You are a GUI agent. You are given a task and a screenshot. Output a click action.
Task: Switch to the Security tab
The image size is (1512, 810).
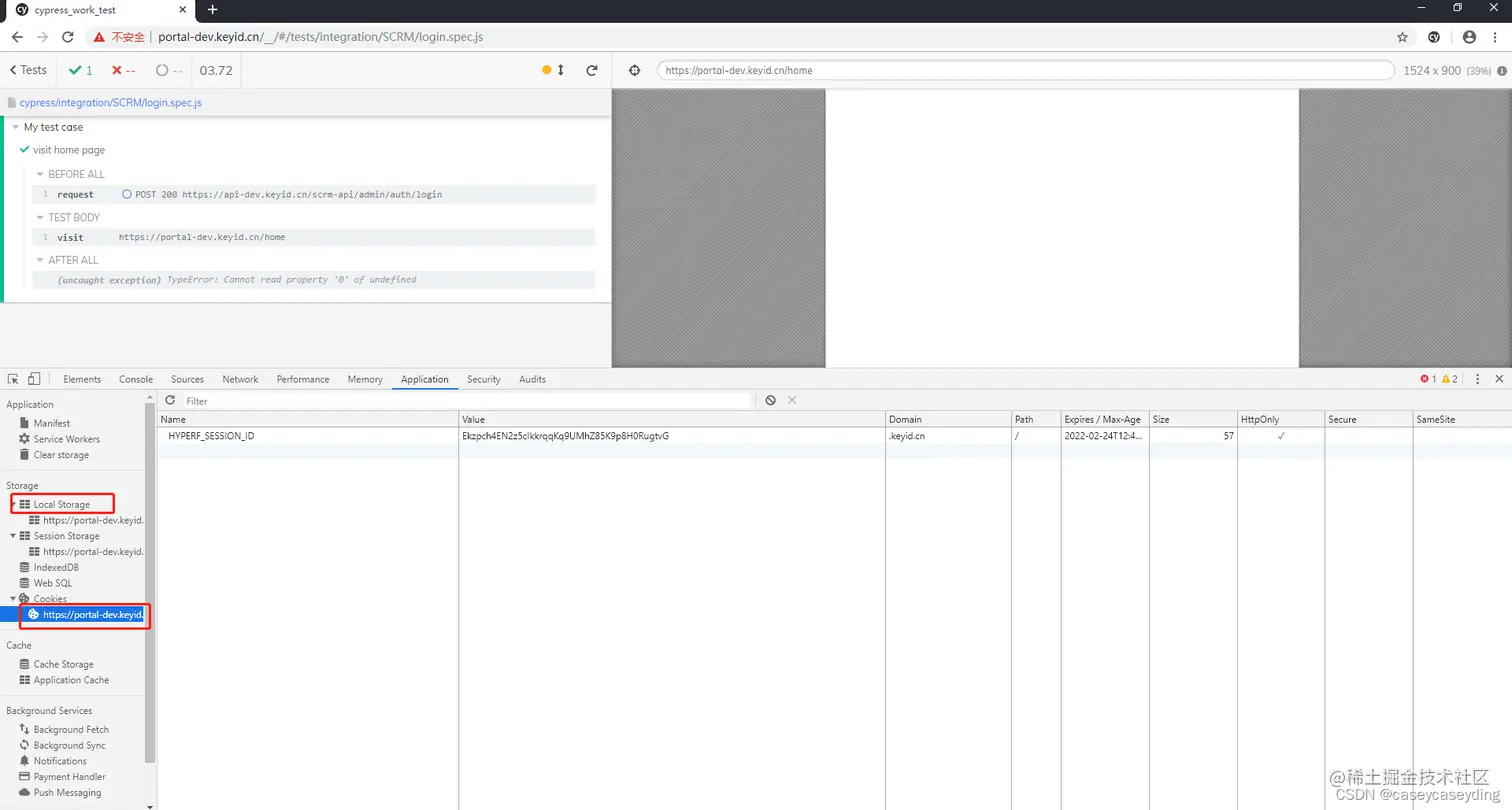coord(483,379)
